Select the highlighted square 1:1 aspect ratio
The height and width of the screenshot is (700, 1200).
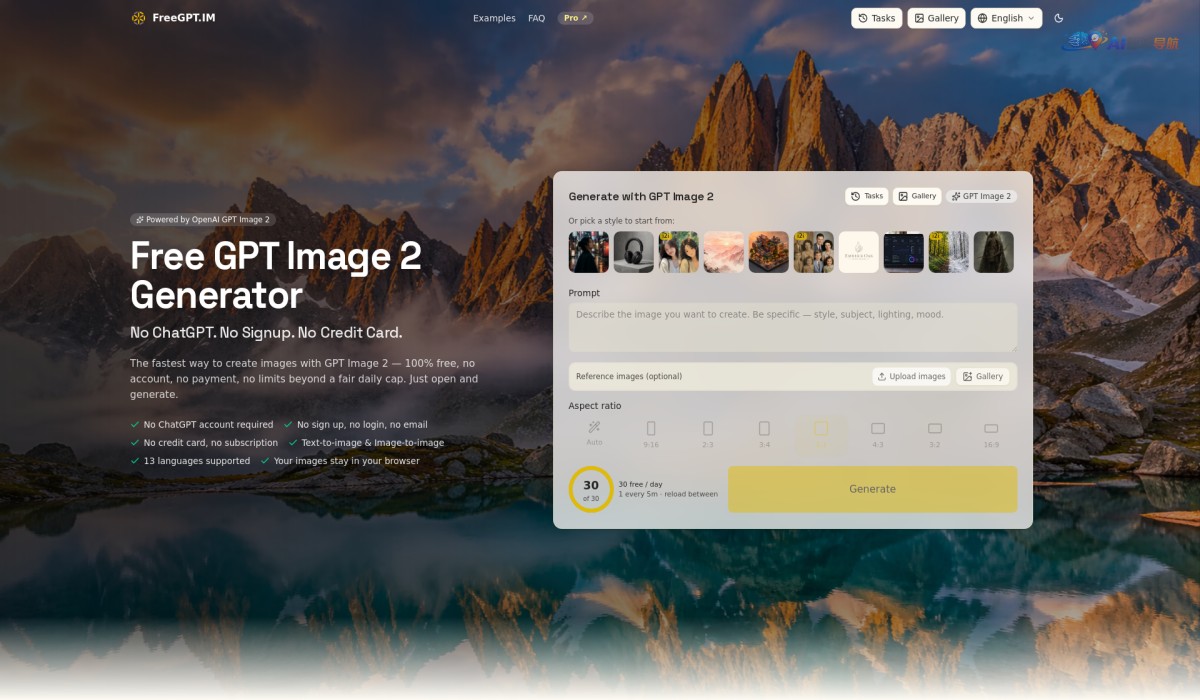tap(821, 433)
